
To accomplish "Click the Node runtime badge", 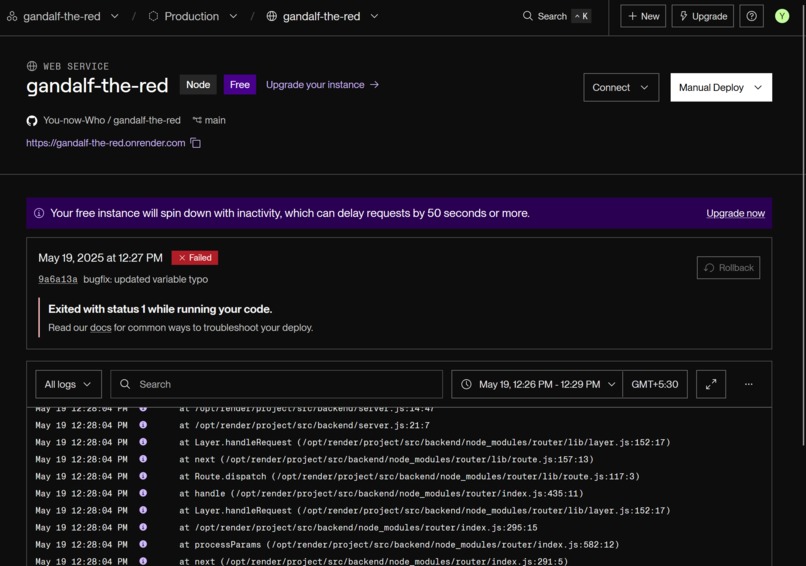I will pos(198,85).
